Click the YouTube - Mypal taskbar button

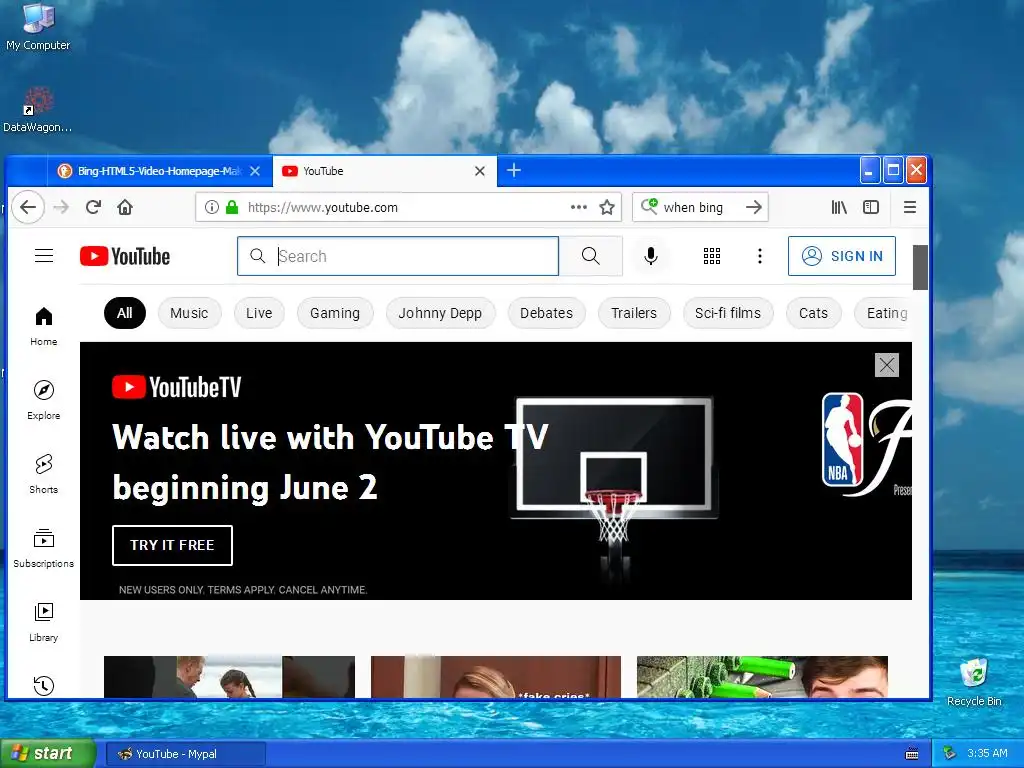point(185,754)
